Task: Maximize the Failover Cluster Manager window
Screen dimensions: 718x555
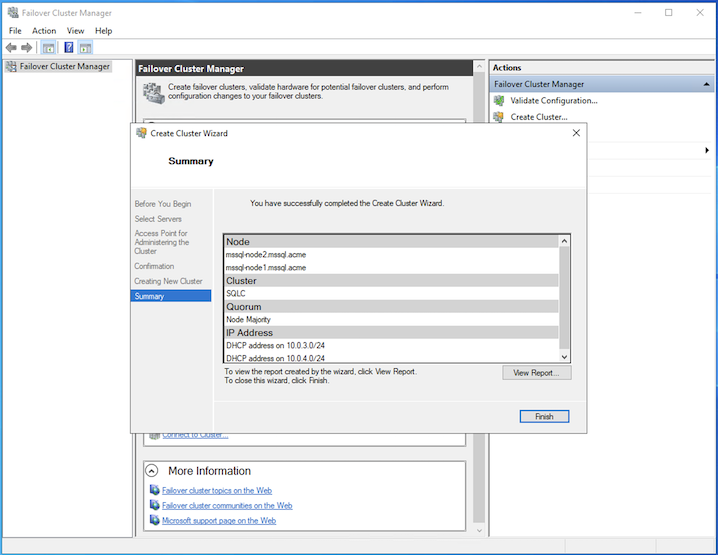Action: (x=669, y=13)
